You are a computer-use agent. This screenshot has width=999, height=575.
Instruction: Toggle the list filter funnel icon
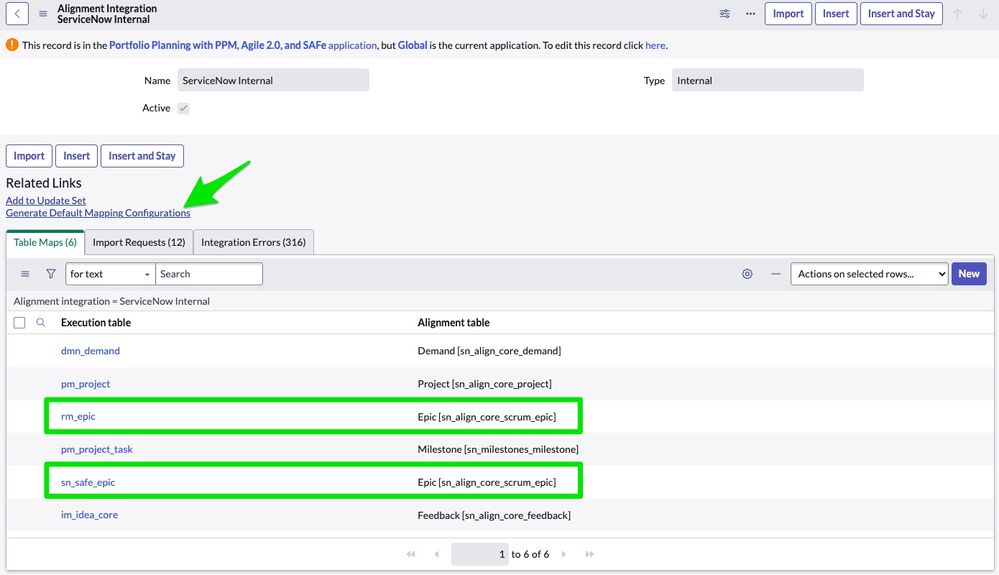pos(50,274)
